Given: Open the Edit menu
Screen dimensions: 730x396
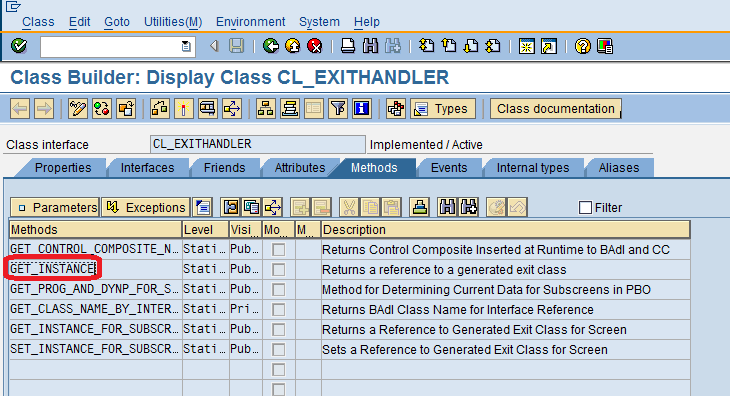Looking at the screenshot, I should (x=80, y=22).
